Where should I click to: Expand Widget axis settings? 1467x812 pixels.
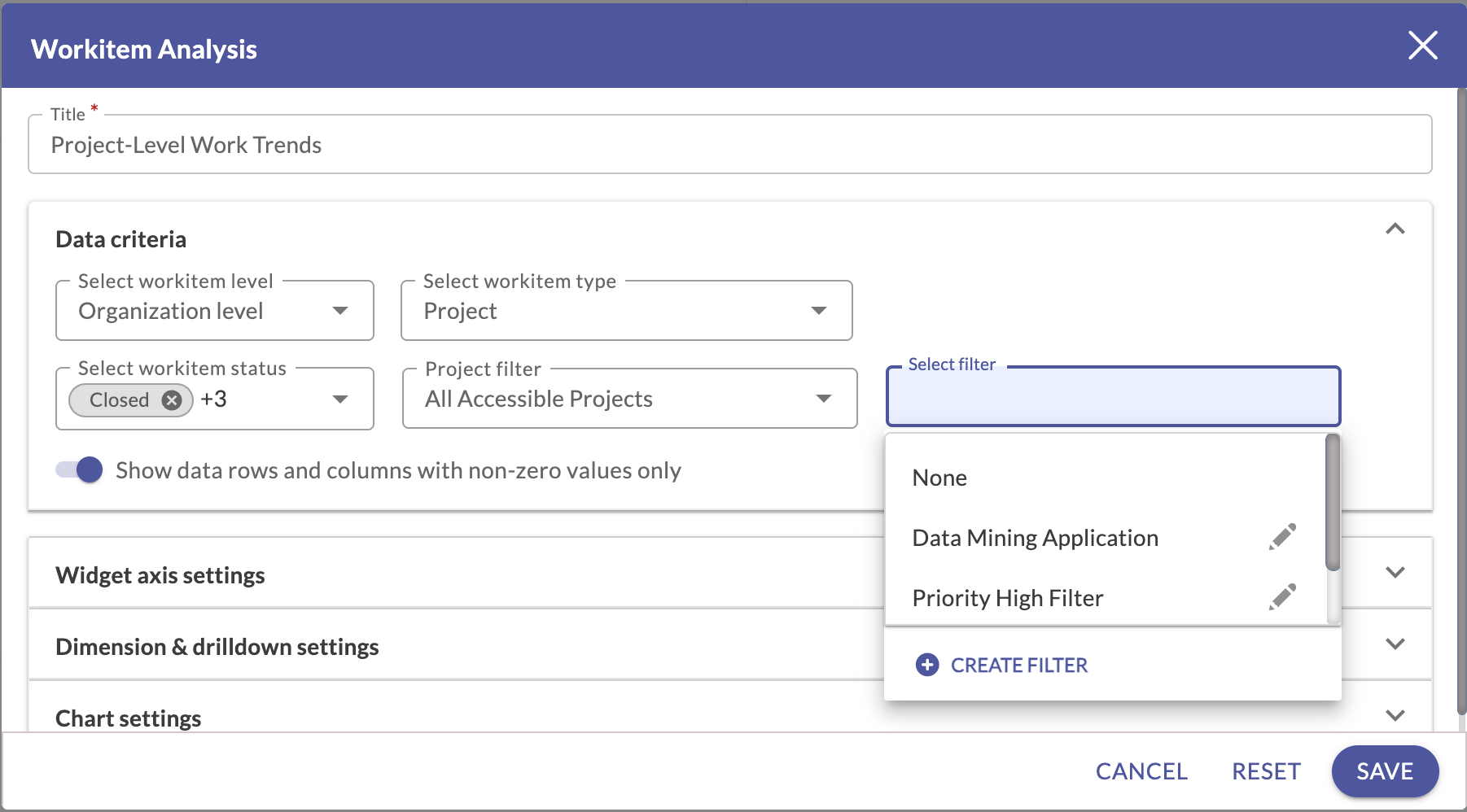(1395, 573)
